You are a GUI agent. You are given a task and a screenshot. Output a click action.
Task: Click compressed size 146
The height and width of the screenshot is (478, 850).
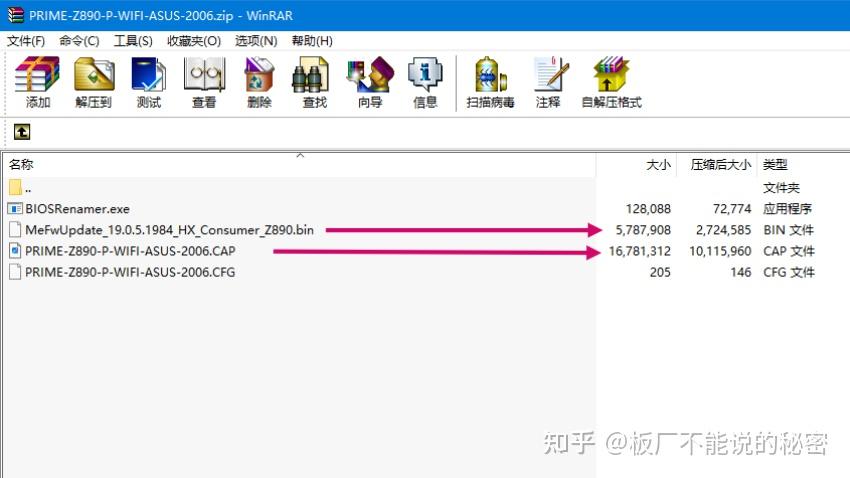(x=740, y=272)
